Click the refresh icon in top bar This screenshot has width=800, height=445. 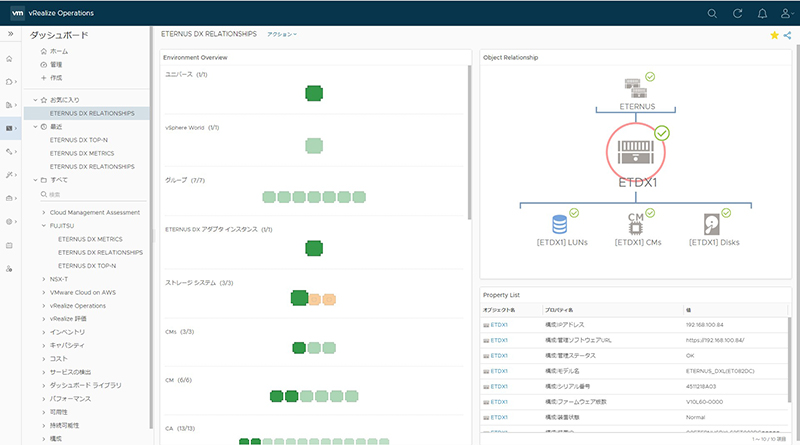(x=737, y=14)
